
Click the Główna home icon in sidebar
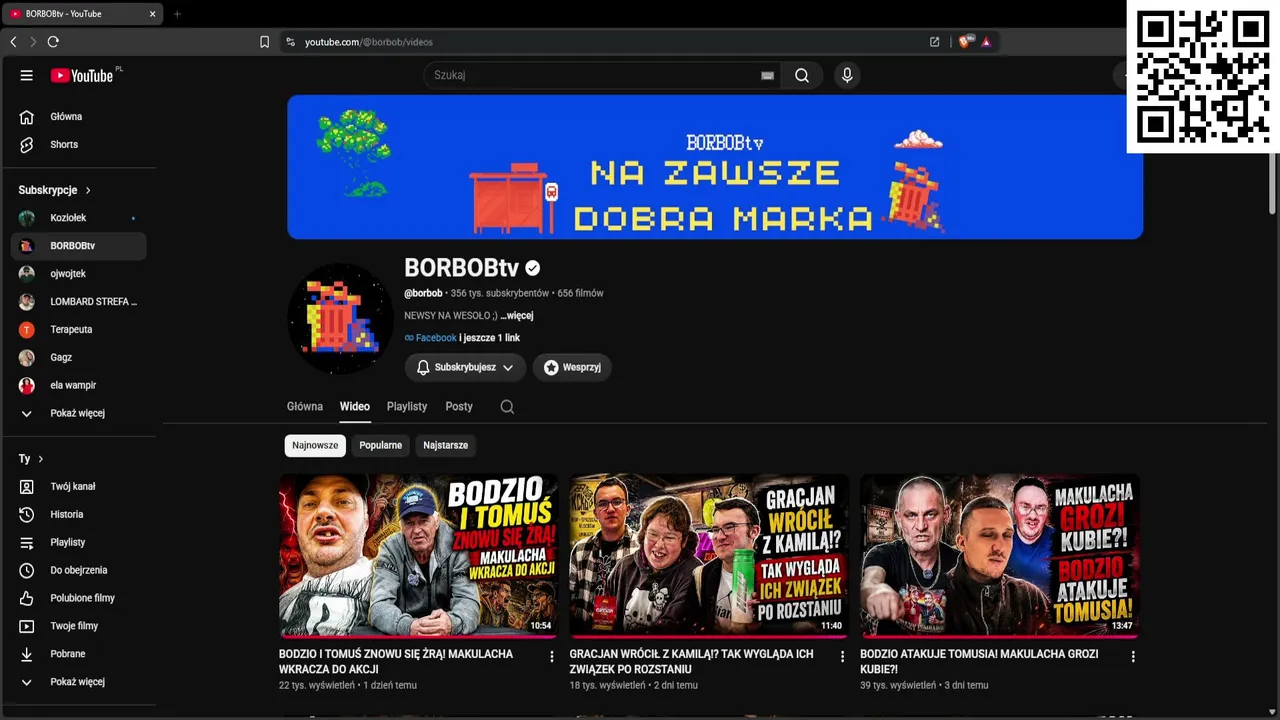pyautogui.click(x=27, y=117)
